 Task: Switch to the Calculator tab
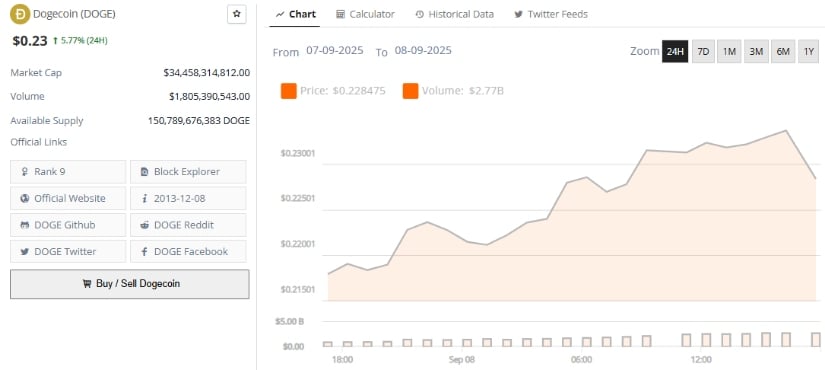[365, 14]
